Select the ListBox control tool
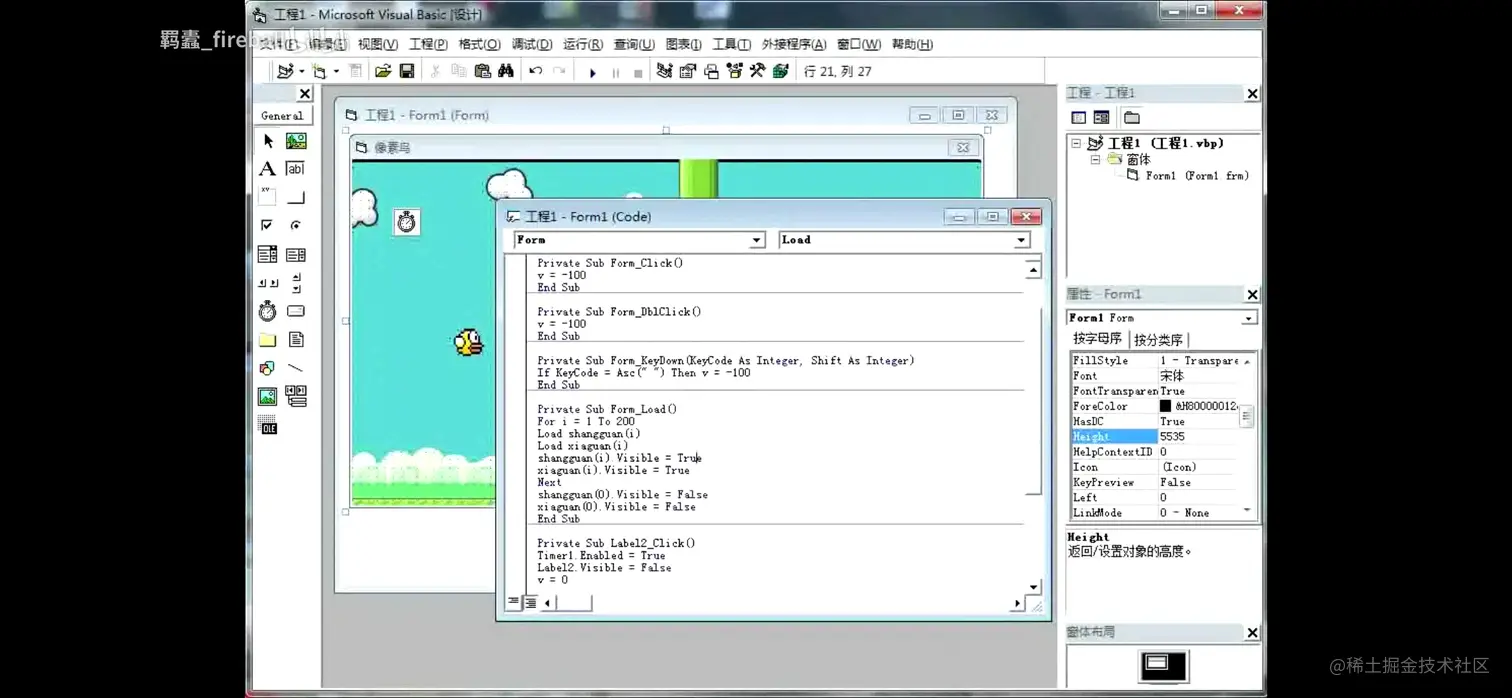The width and height of the screenshot is (1512, 698). click(296, 254)
